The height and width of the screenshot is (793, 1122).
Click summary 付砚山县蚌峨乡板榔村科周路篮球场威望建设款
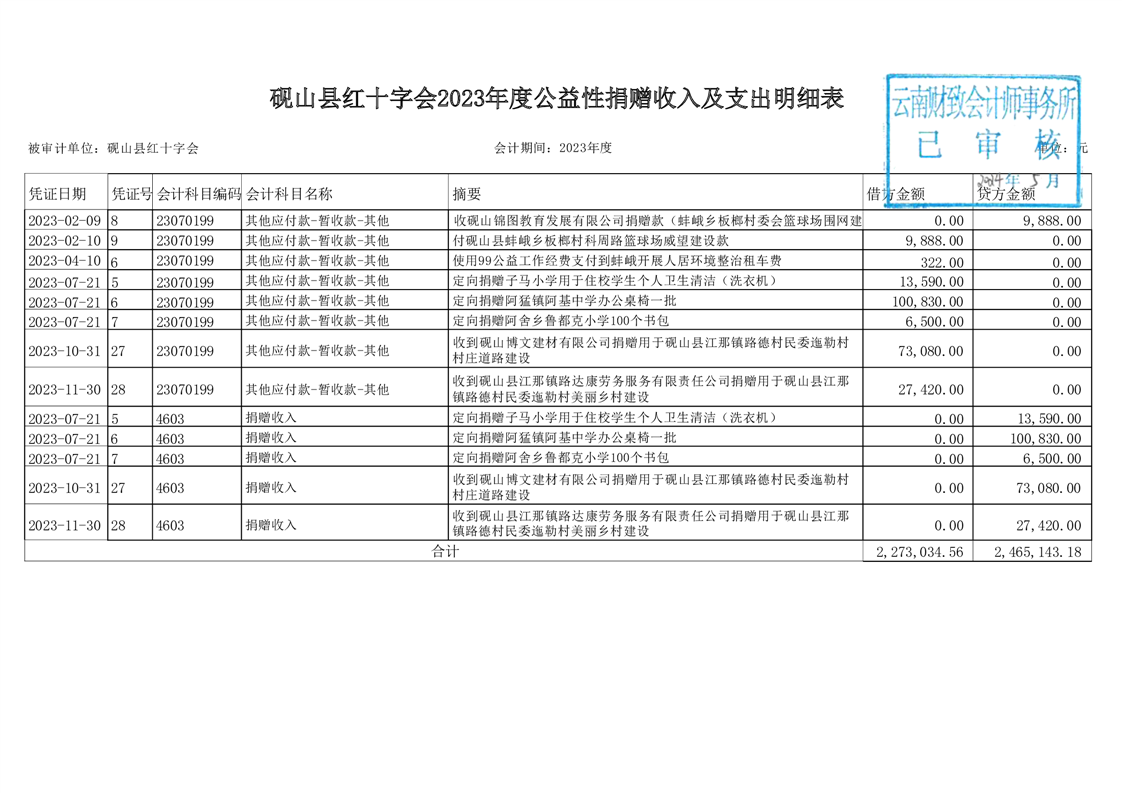pyautogui.click(x=590, y=241)
